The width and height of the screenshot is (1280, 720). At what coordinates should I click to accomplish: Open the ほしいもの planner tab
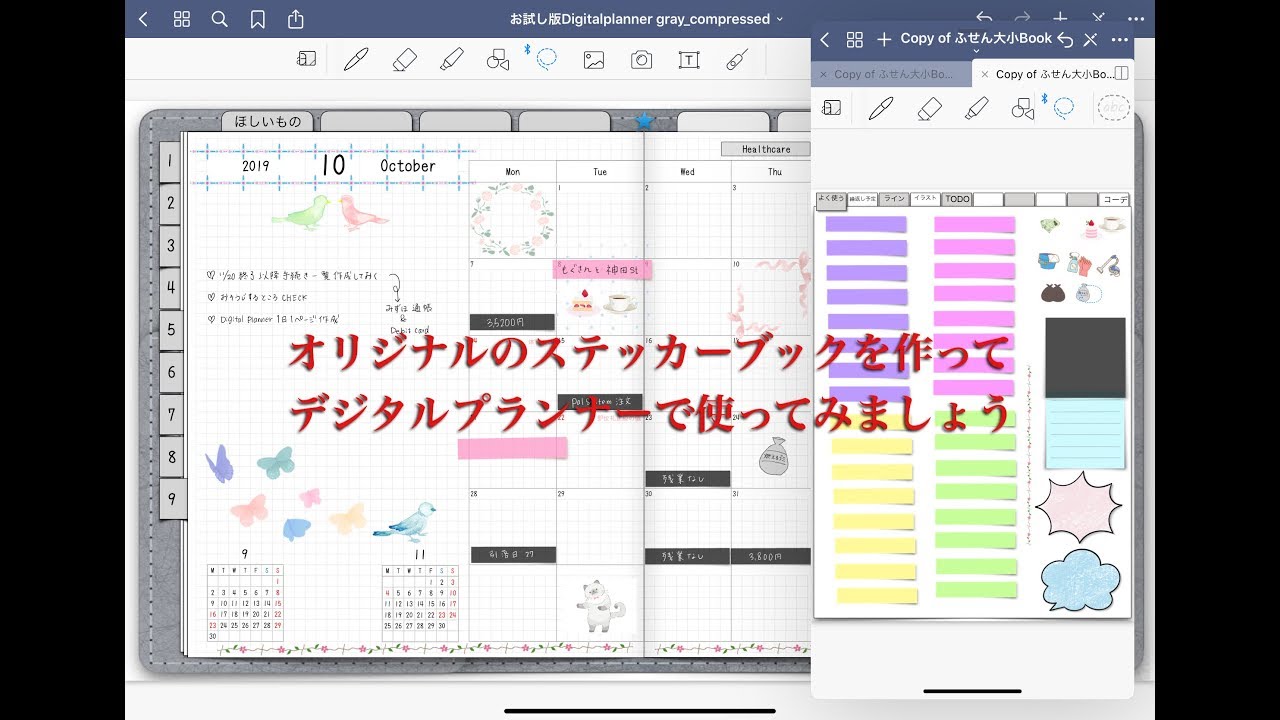click(267, 122)
